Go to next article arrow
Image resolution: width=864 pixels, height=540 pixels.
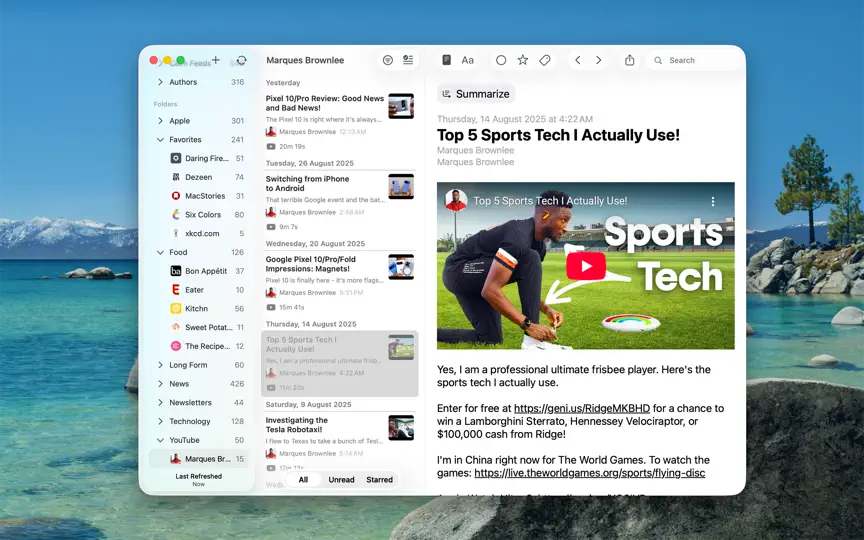(x=598, y=60)
